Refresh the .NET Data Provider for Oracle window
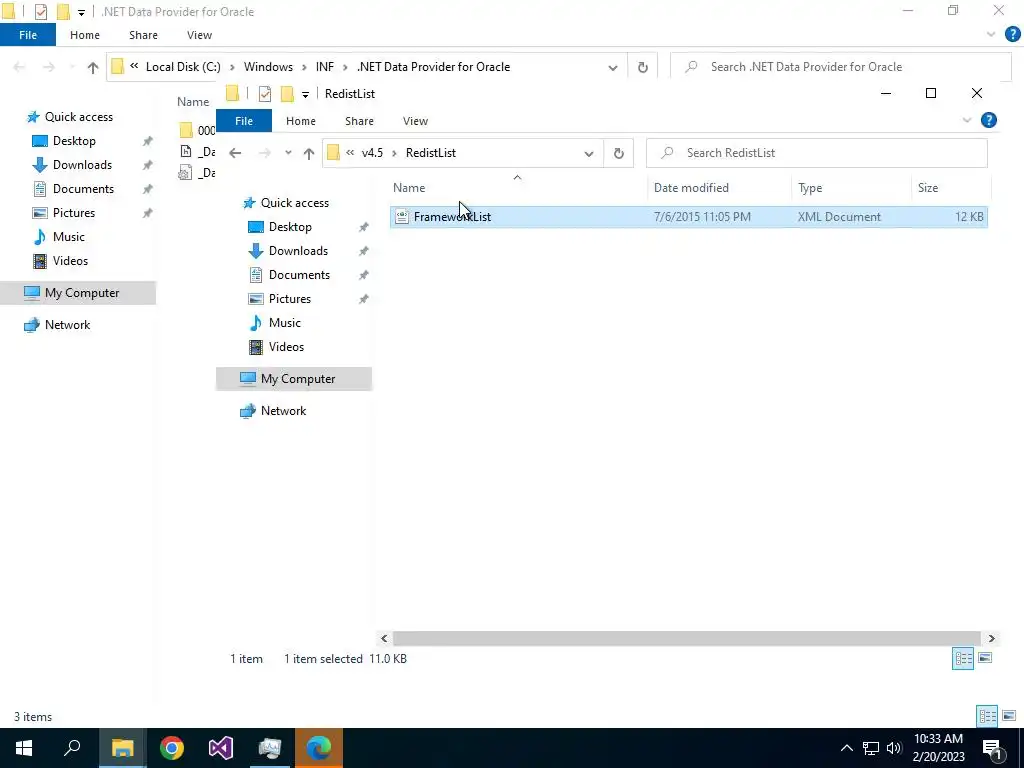This screenshot has height=768, width=1024. click(x=643, y=67)
